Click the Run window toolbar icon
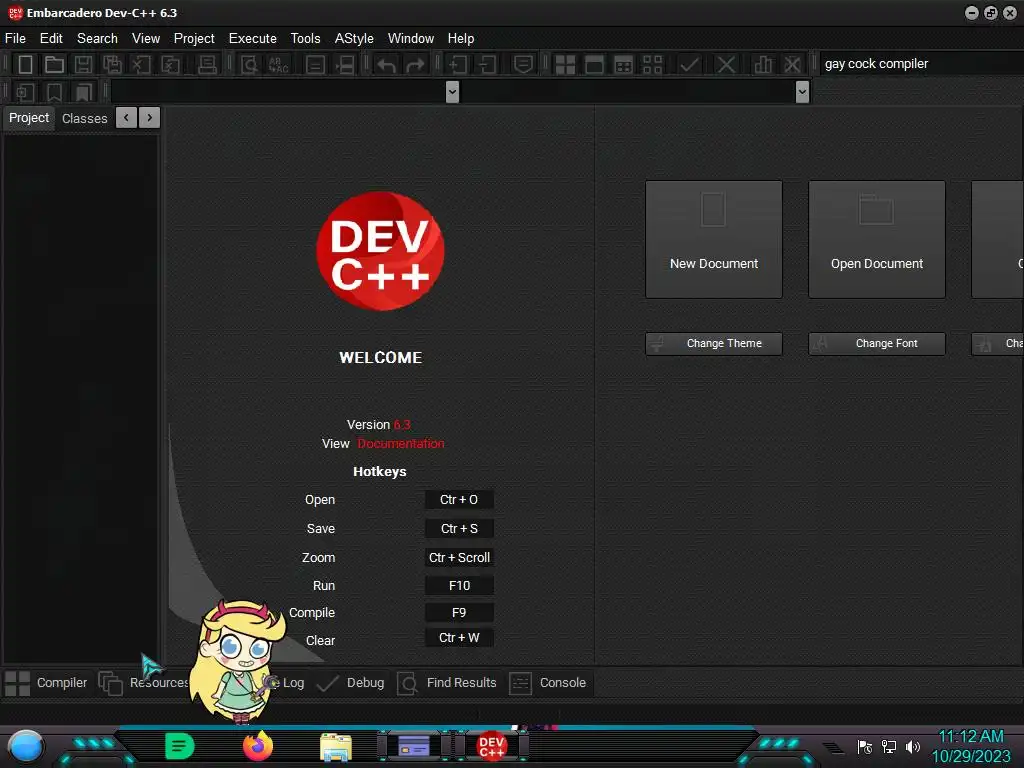The height and width of the screenshot is (768, 1024). click(594, 64)
